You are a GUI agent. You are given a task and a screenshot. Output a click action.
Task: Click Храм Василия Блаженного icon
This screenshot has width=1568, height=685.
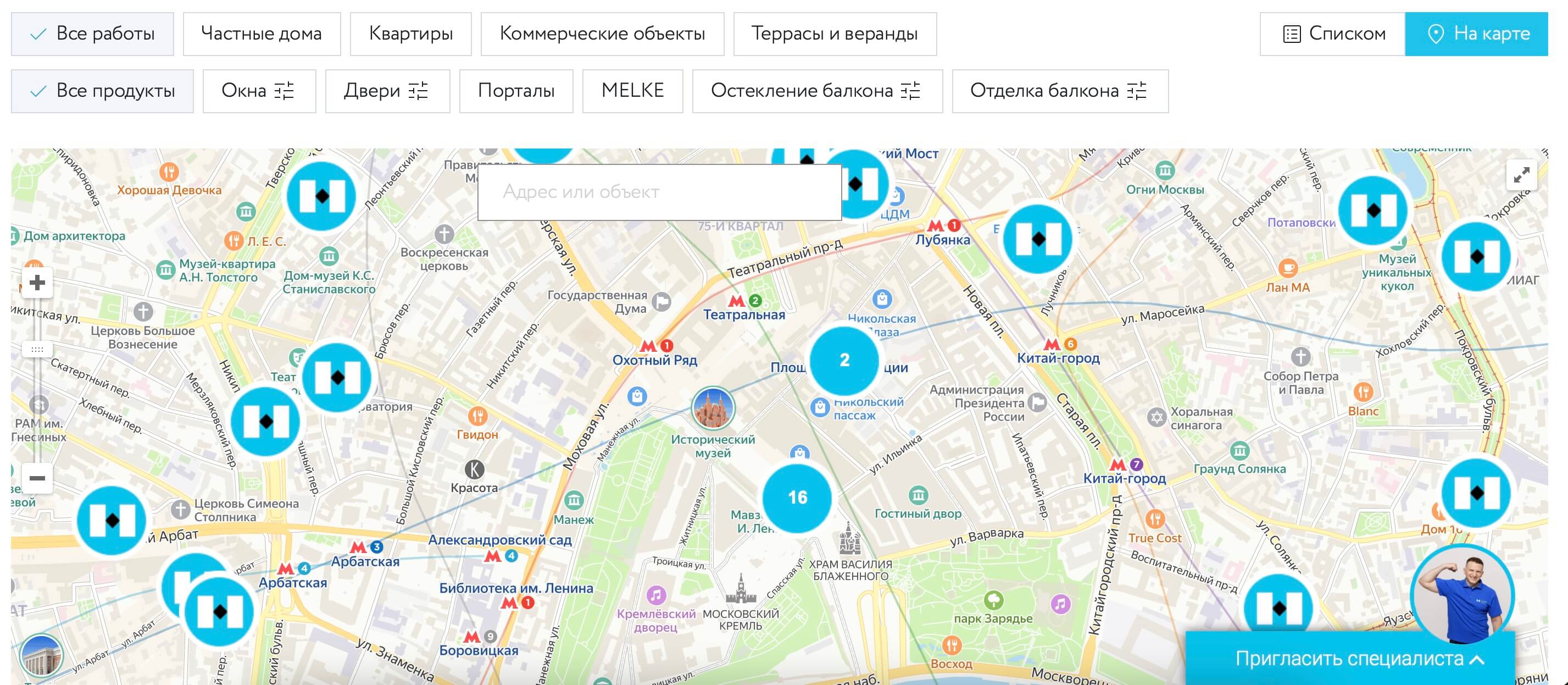point(850,539)
